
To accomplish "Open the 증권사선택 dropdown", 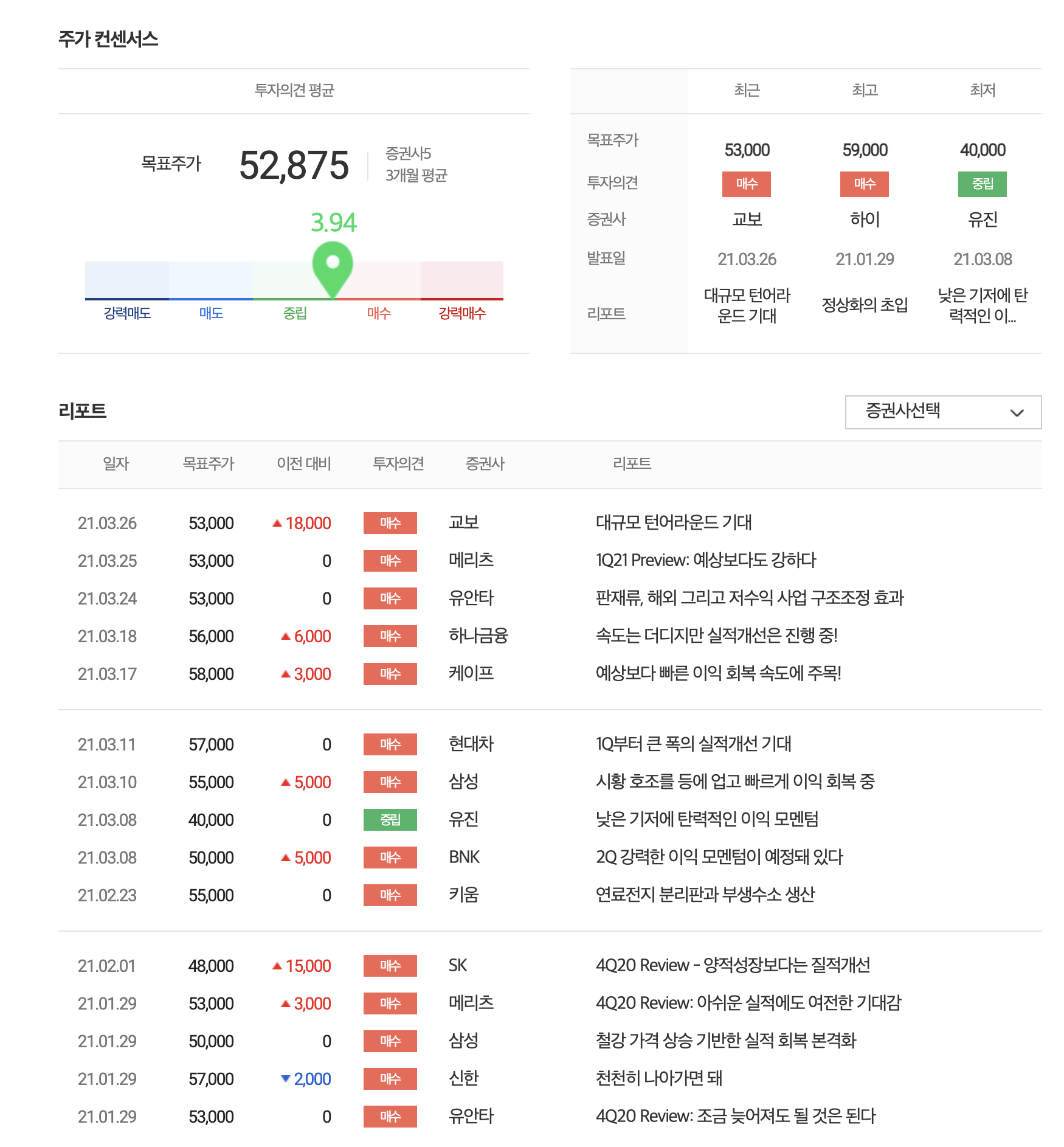I will click(x=943, y=412).
